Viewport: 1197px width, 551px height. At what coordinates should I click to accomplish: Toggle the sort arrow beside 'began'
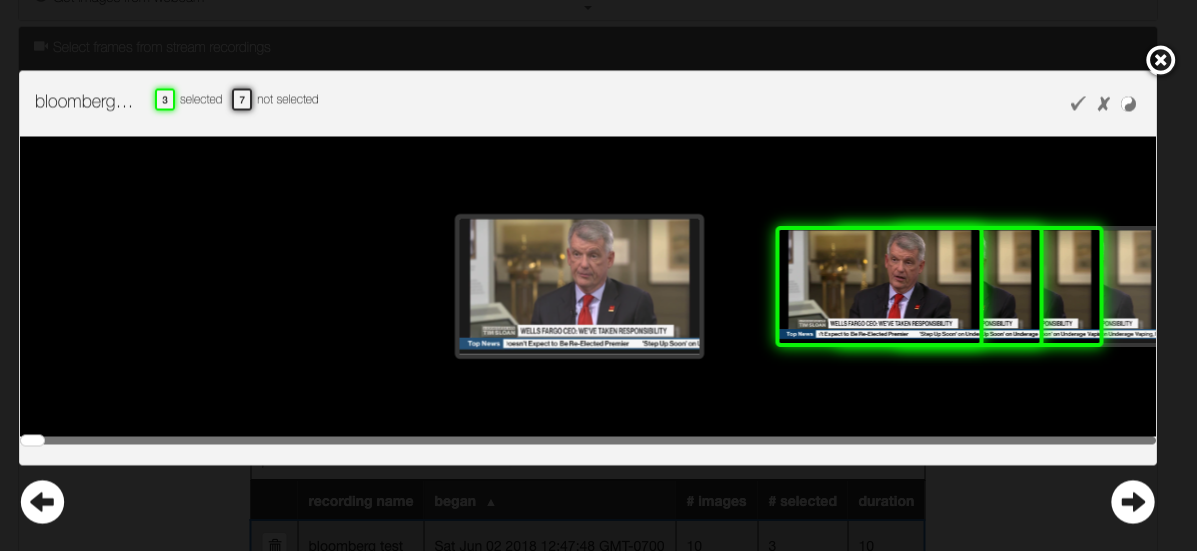(491, 502)
